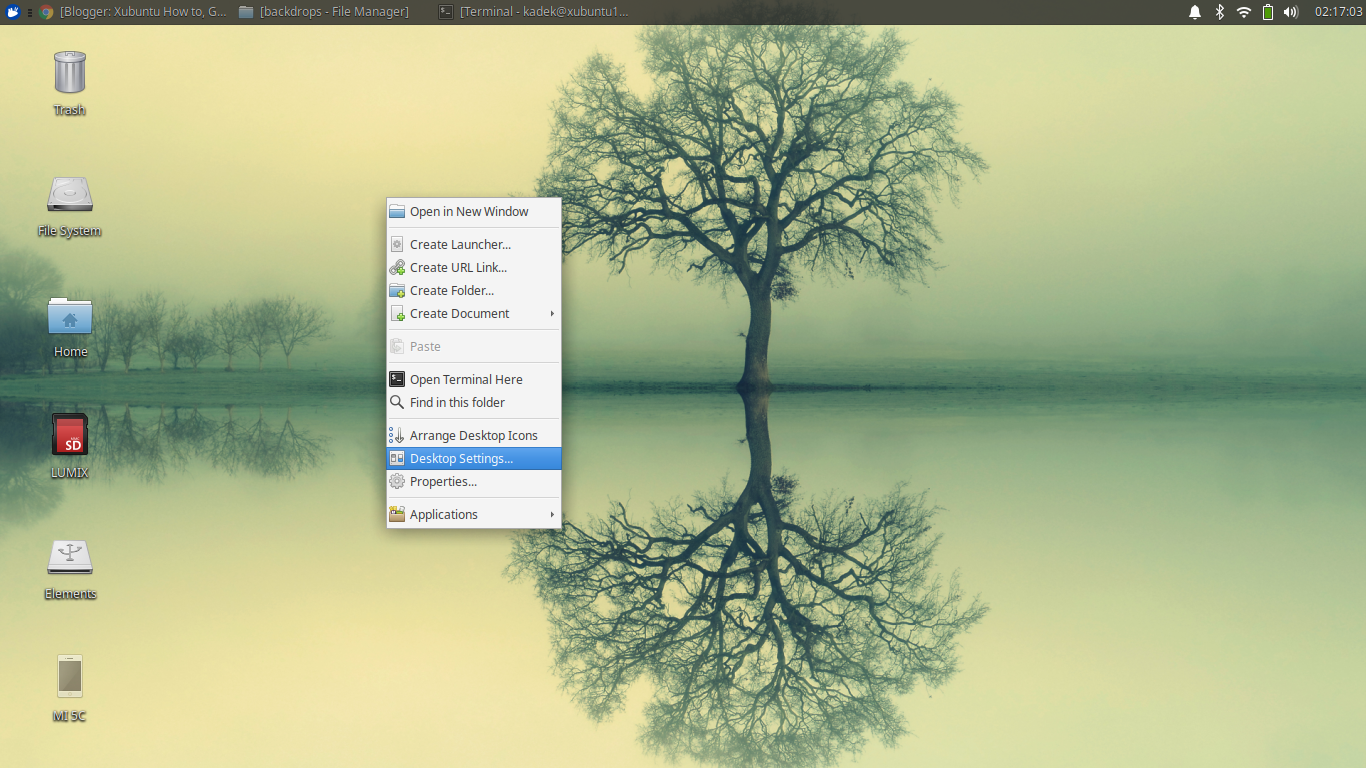Screen dimensions: 1366x768
Task: Select the Elements USB drive icon
Action: [x=69, y=557]
